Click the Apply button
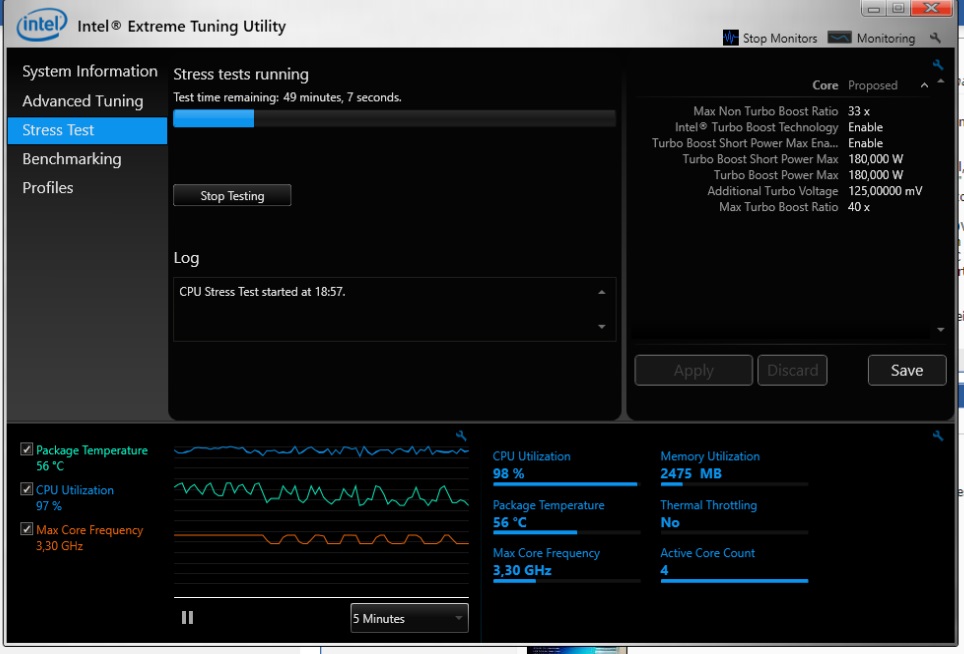 coord(693,371)
